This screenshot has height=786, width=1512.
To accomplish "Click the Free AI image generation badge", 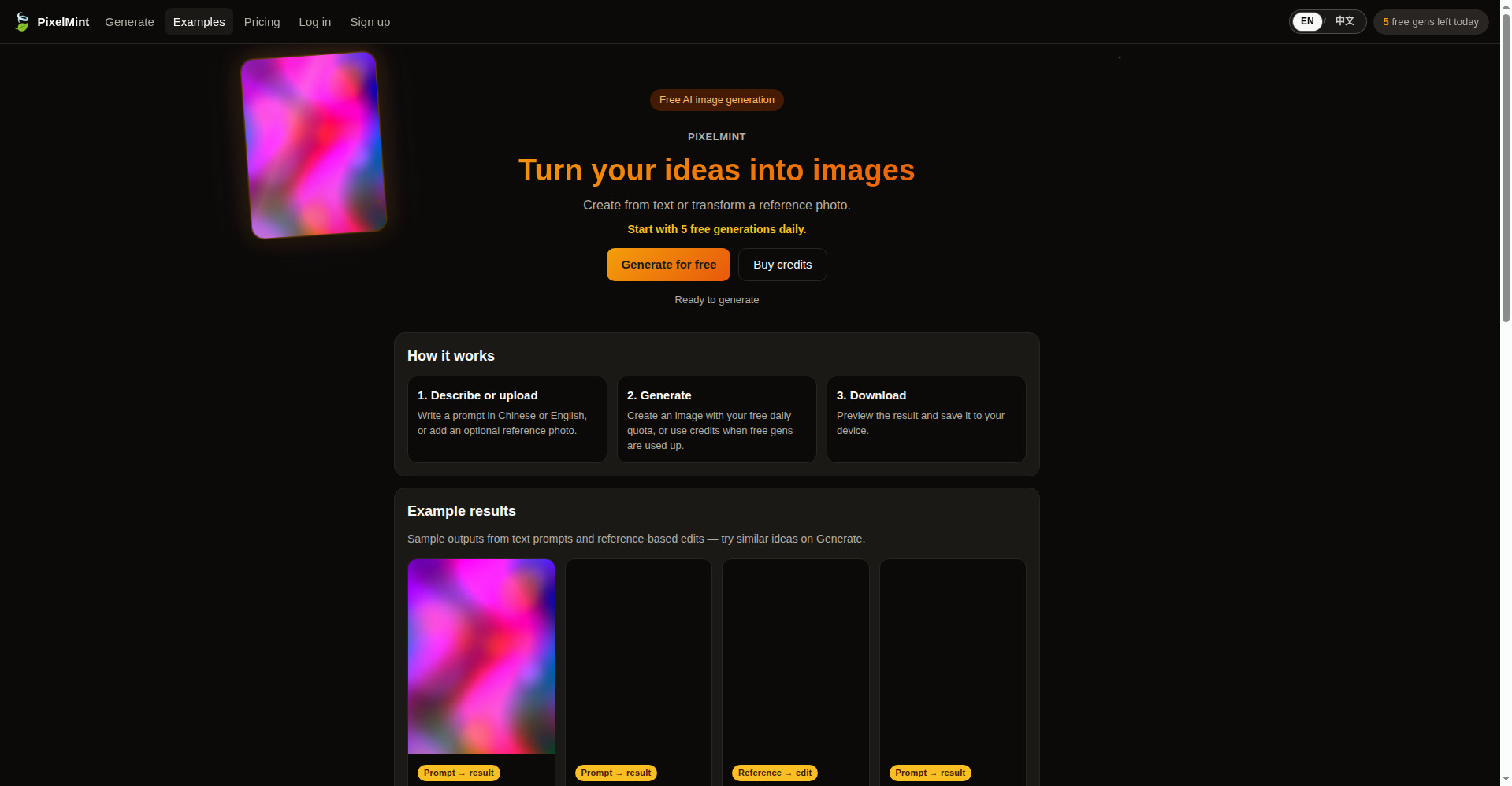I will coord(717,100).
